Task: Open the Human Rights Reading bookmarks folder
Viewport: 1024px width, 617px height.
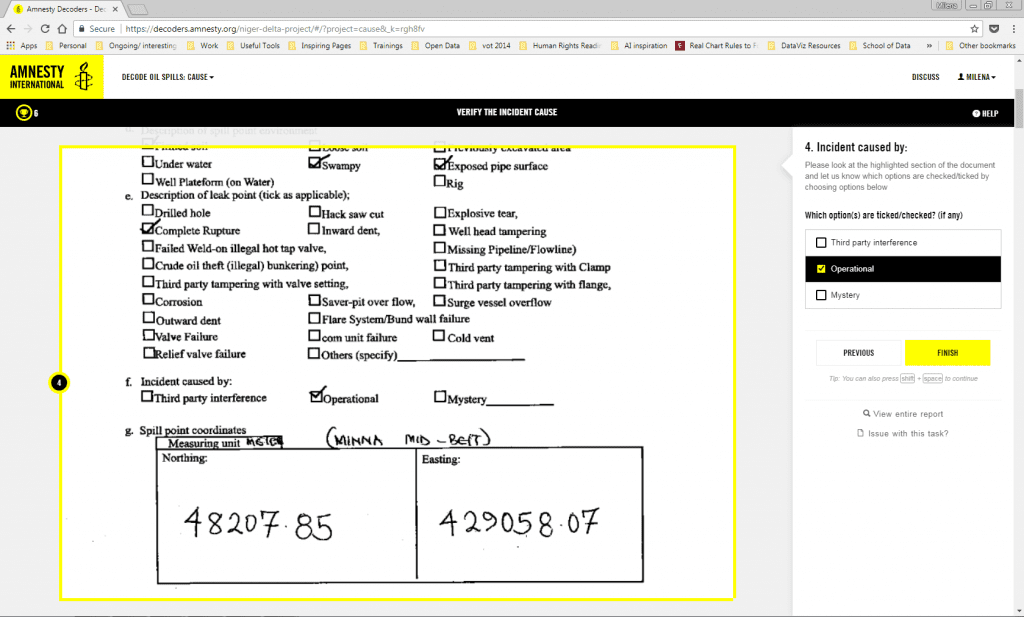Action: 560,46
